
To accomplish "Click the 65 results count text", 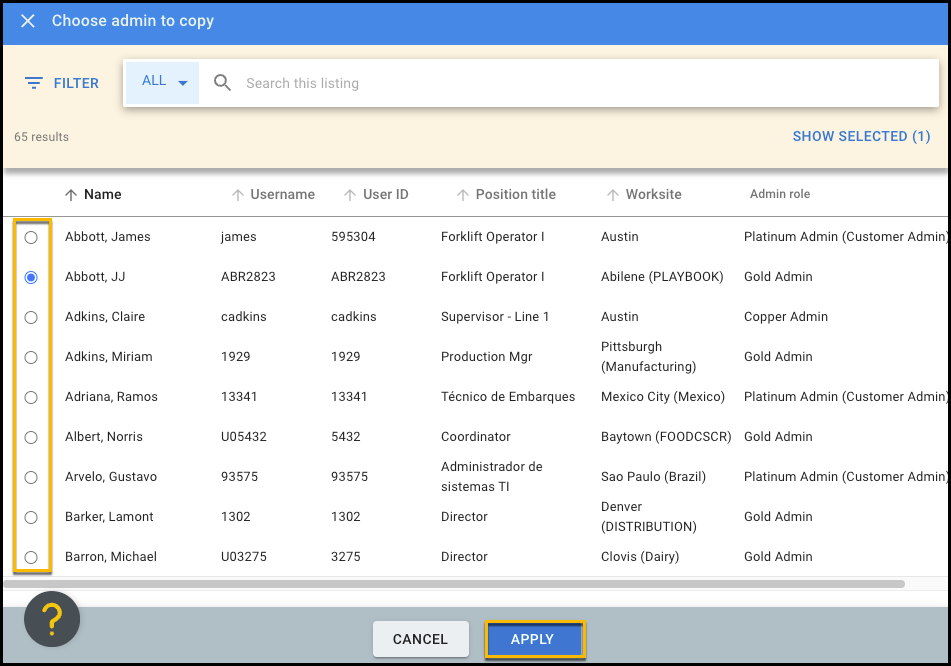I will 41,137.
